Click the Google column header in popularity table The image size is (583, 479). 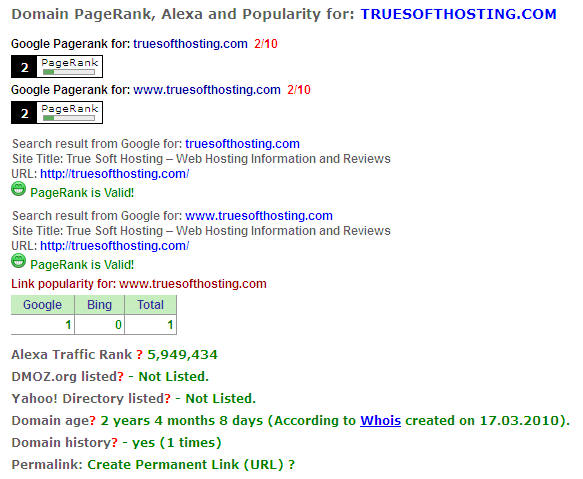42,305
